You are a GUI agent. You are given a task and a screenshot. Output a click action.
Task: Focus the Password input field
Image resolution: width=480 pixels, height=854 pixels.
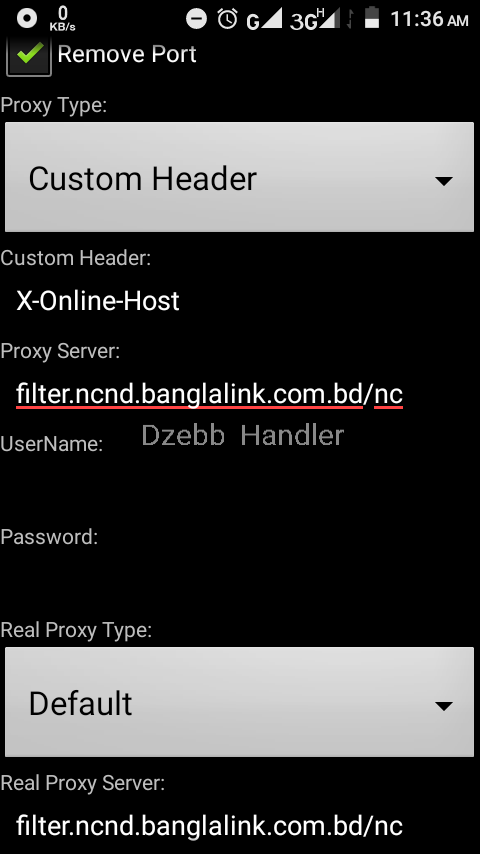pyautogui.click(x=240, y=580)
